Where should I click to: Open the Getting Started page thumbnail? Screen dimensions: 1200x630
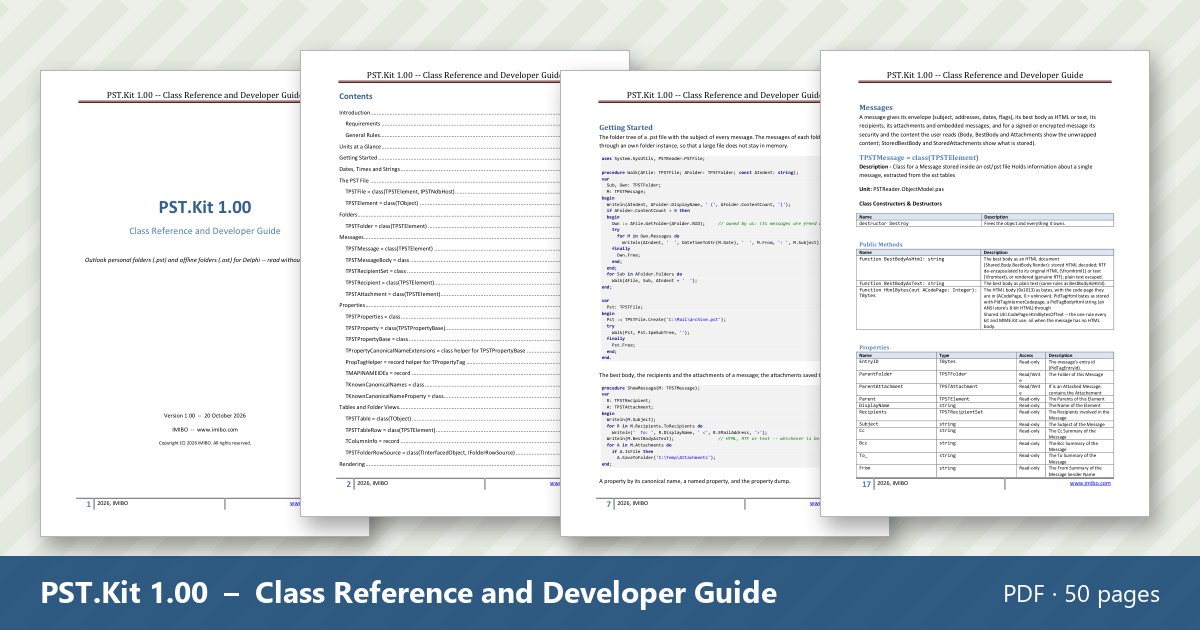(690, 303)
